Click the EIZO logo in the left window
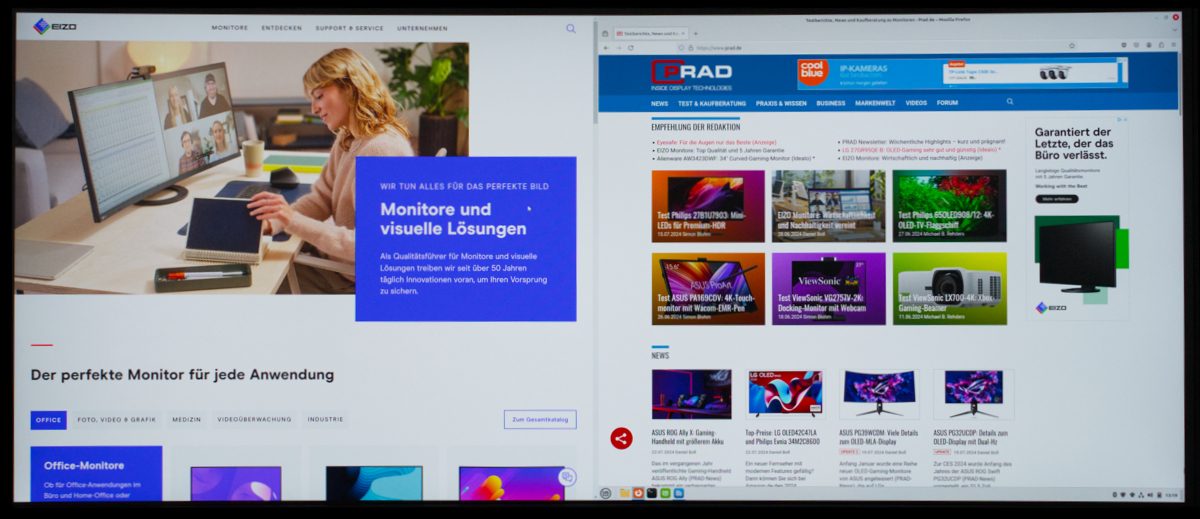Image resolution: width=1200 pixels, height=519 pixels. point(54,27)
